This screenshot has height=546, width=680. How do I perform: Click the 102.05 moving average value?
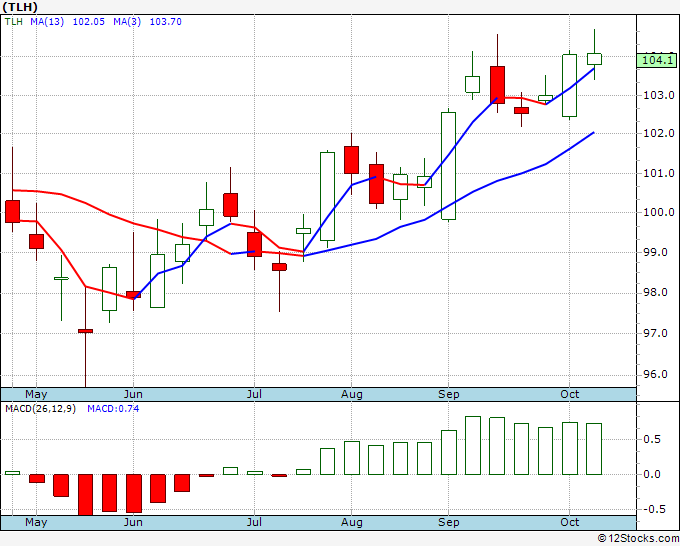(x=88, y=22)
